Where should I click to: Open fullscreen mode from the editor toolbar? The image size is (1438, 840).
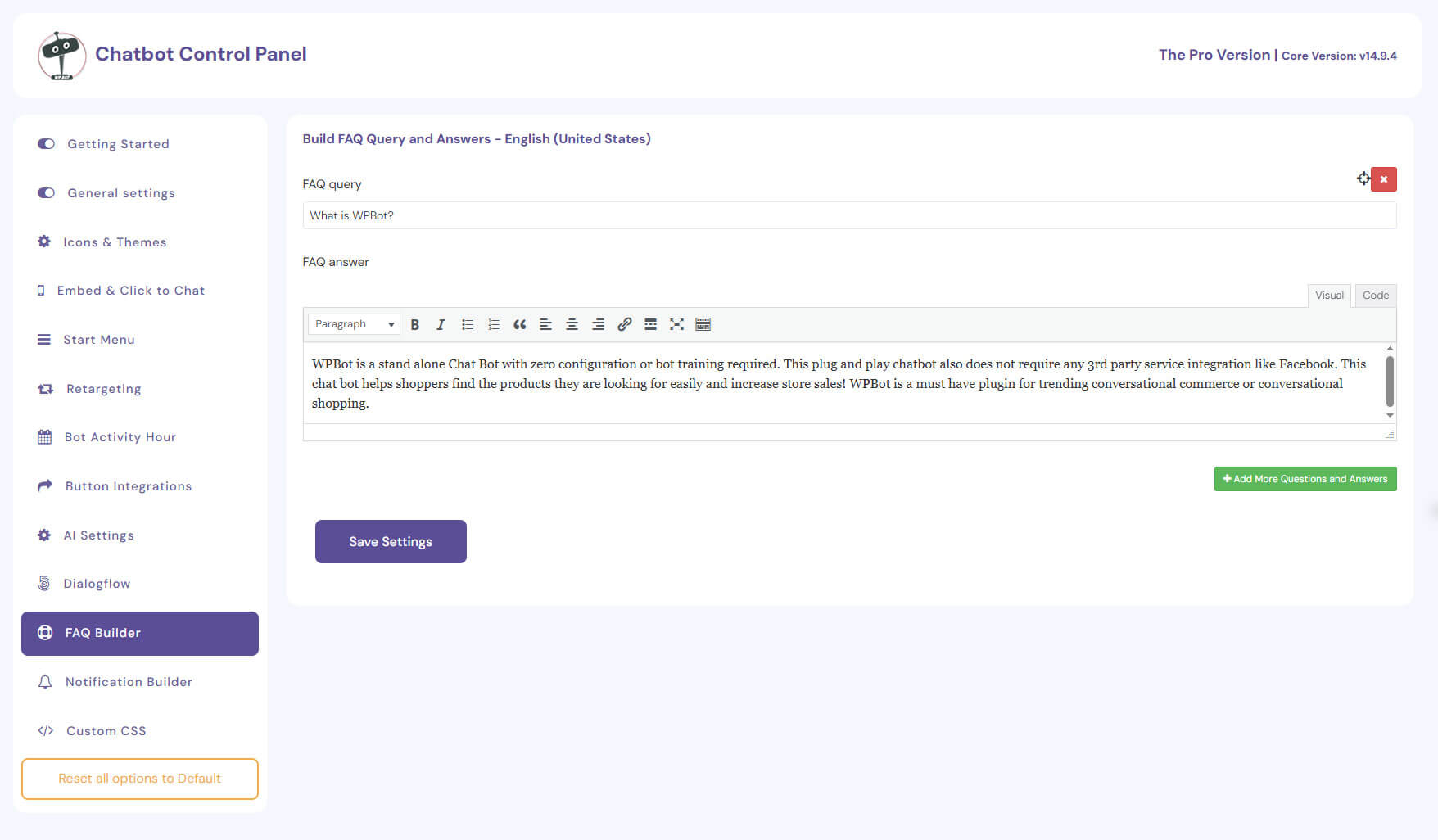(x=676, y=324)
